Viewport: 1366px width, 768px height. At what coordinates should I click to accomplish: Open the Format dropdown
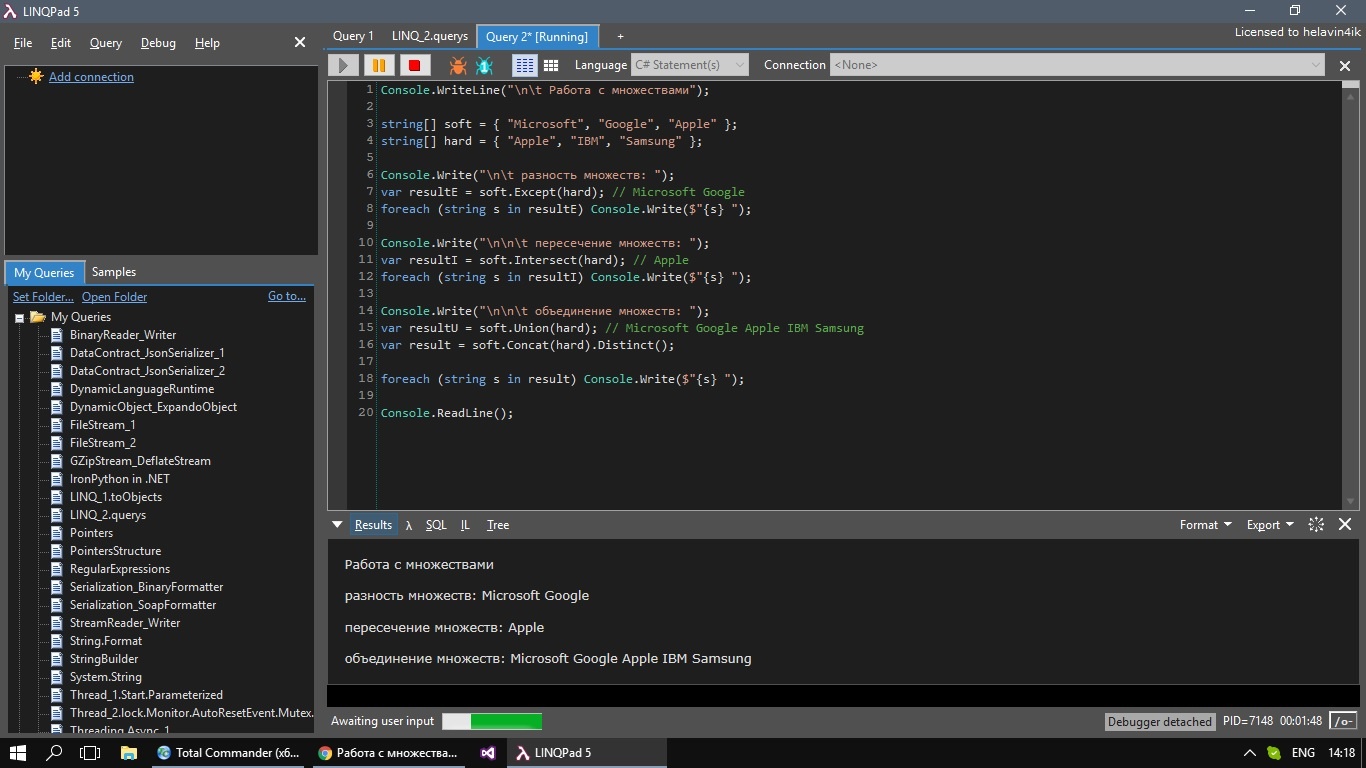point(1206,525)
